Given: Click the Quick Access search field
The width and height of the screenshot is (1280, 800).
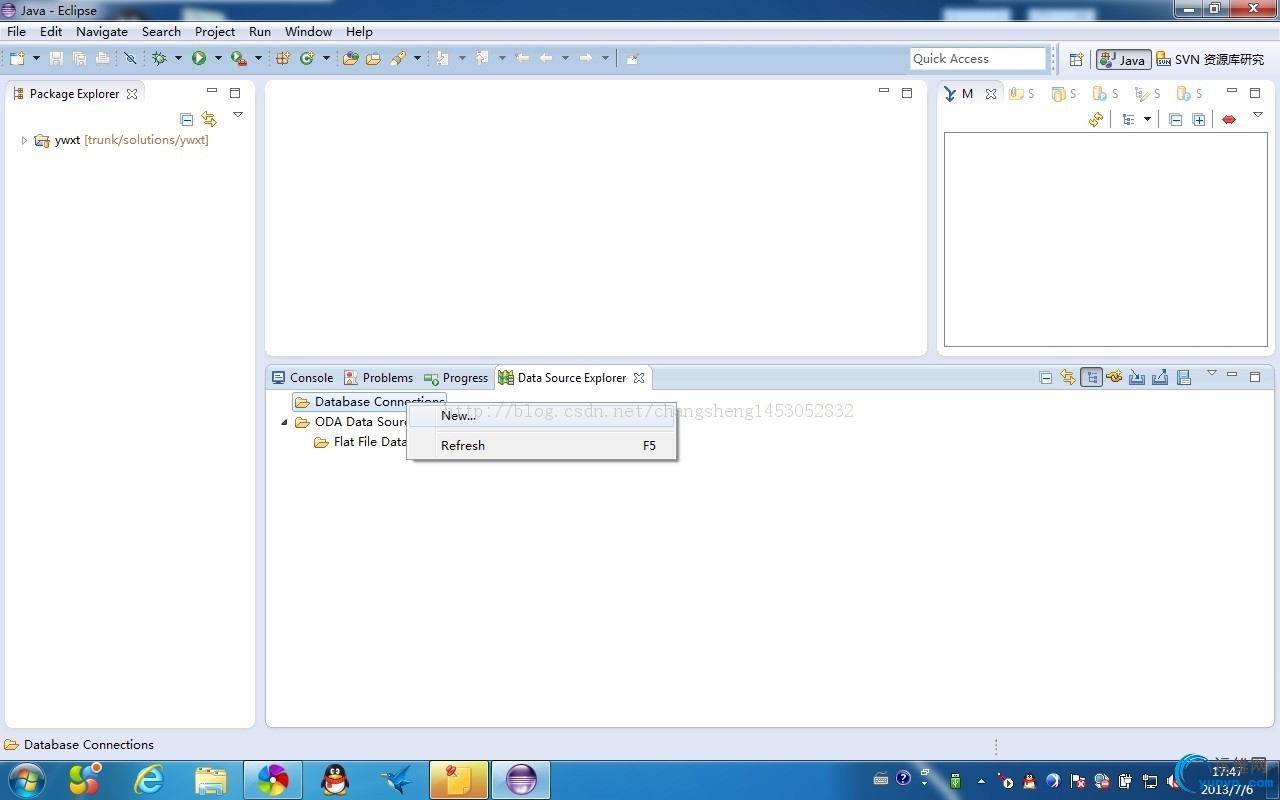Looking at the screenshot, I should pyautogui.click(x=977, y=59).
